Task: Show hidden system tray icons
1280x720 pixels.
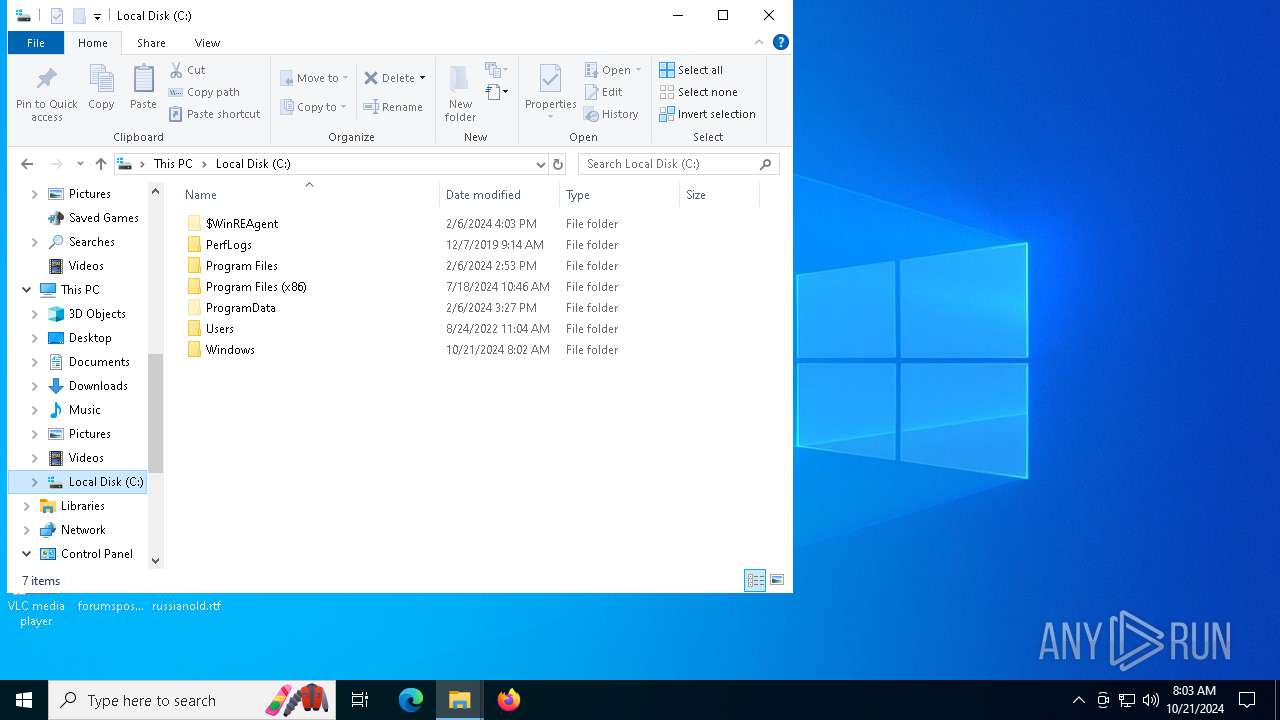Action: [1078, 700]
